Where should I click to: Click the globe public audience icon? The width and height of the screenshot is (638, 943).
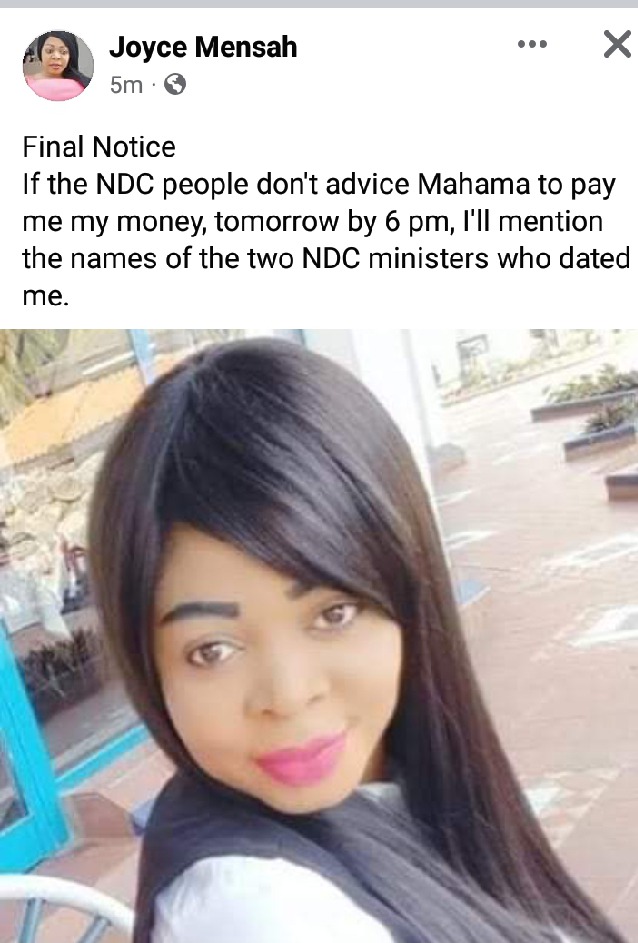click(x=174, y=84)
